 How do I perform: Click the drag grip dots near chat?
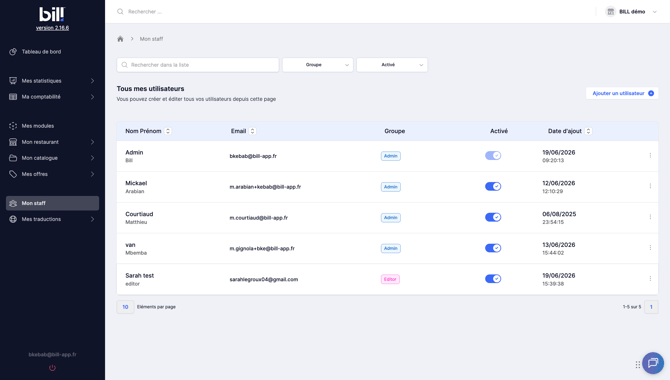coord(638,365)
